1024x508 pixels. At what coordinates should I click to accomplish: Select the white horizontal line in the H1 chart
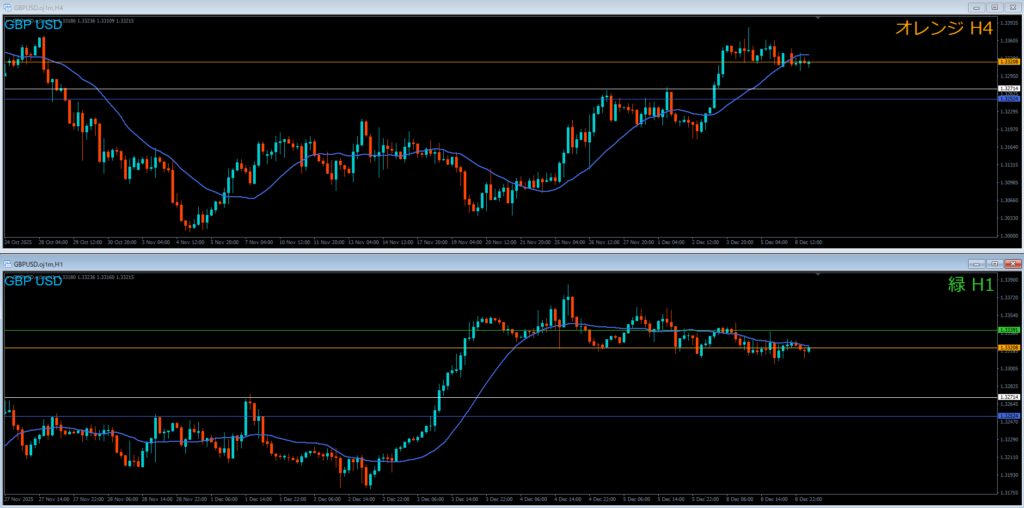pyautogui.click(x=500, y=398)
